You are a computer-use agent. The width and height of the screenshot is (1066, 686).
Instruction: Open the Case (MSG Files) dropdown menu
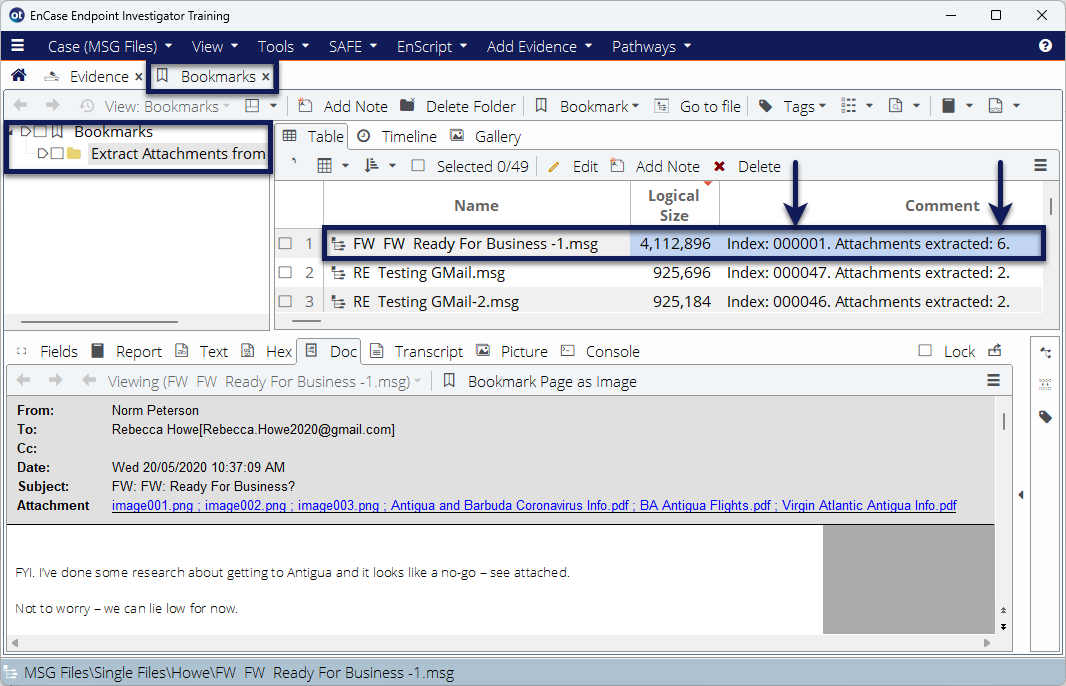coord(109,46)
